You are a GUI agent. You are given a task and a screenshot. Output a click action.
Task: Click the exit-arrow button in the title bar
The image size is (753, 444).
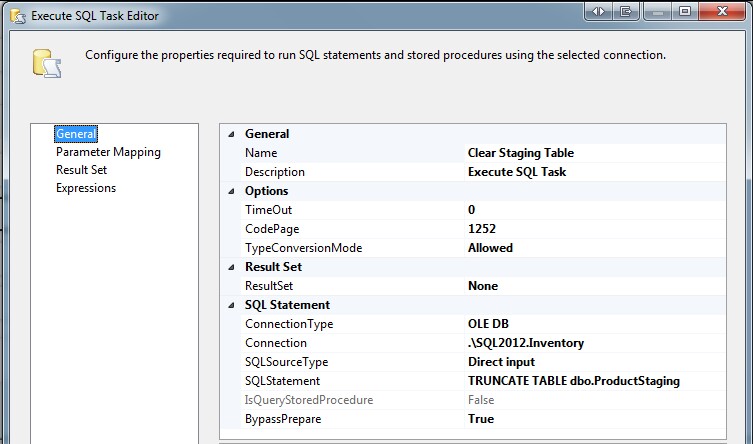pos(627,12)
